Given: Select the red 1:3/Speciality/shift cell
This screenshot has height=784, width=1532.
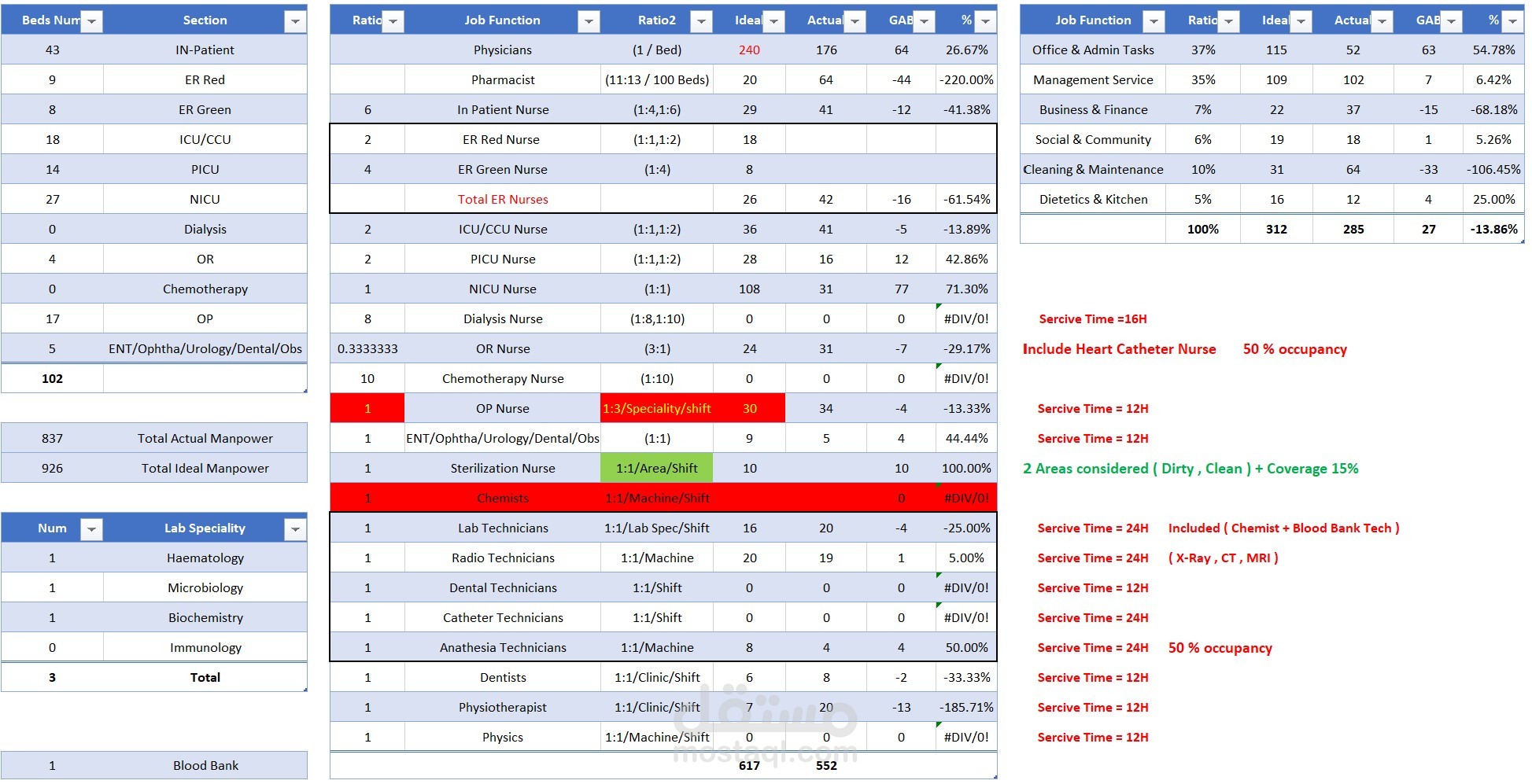Looking at the screenshot, I should tap(657, 408).
